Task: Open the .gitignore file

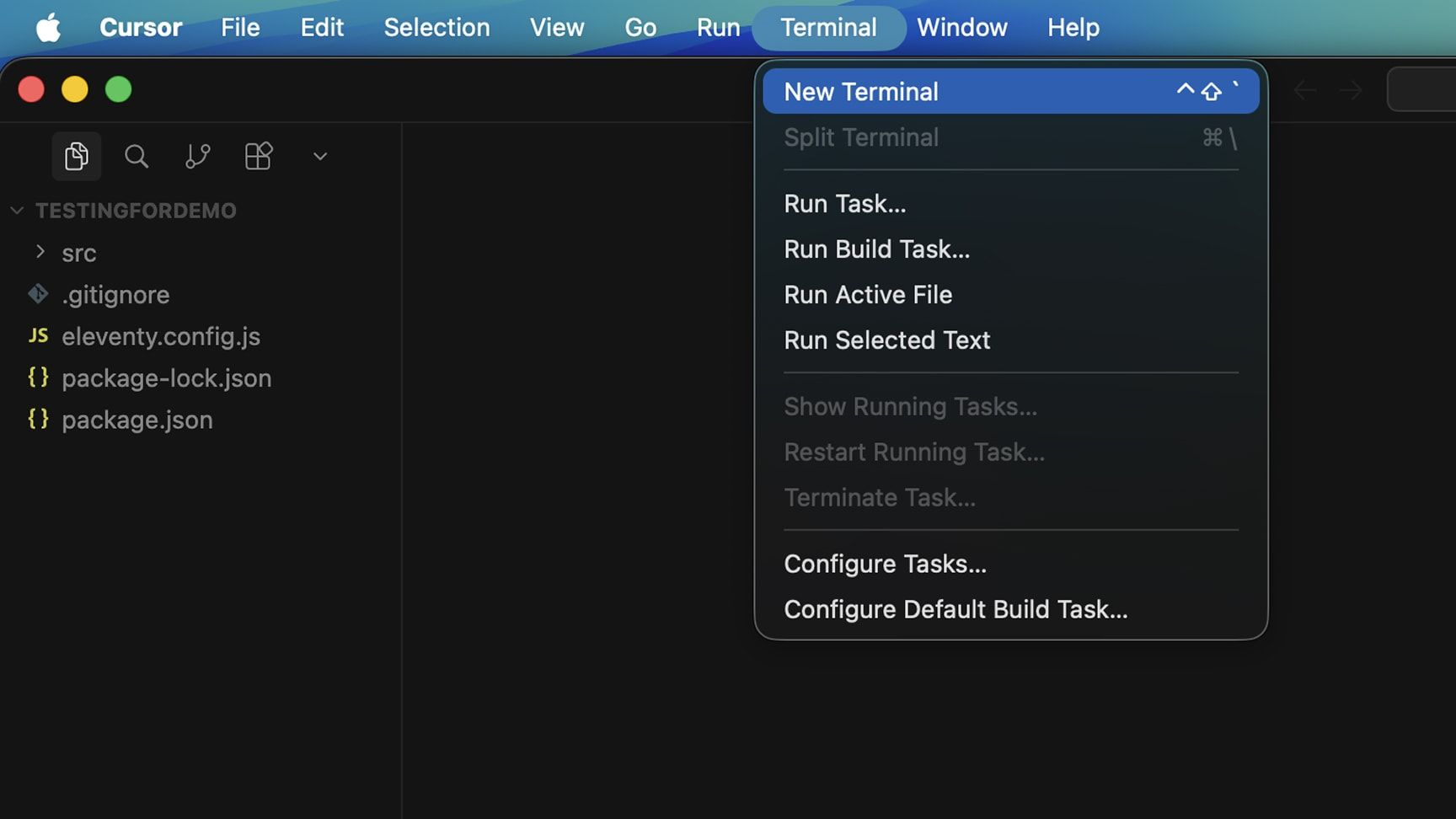Action: coord(115,295)
